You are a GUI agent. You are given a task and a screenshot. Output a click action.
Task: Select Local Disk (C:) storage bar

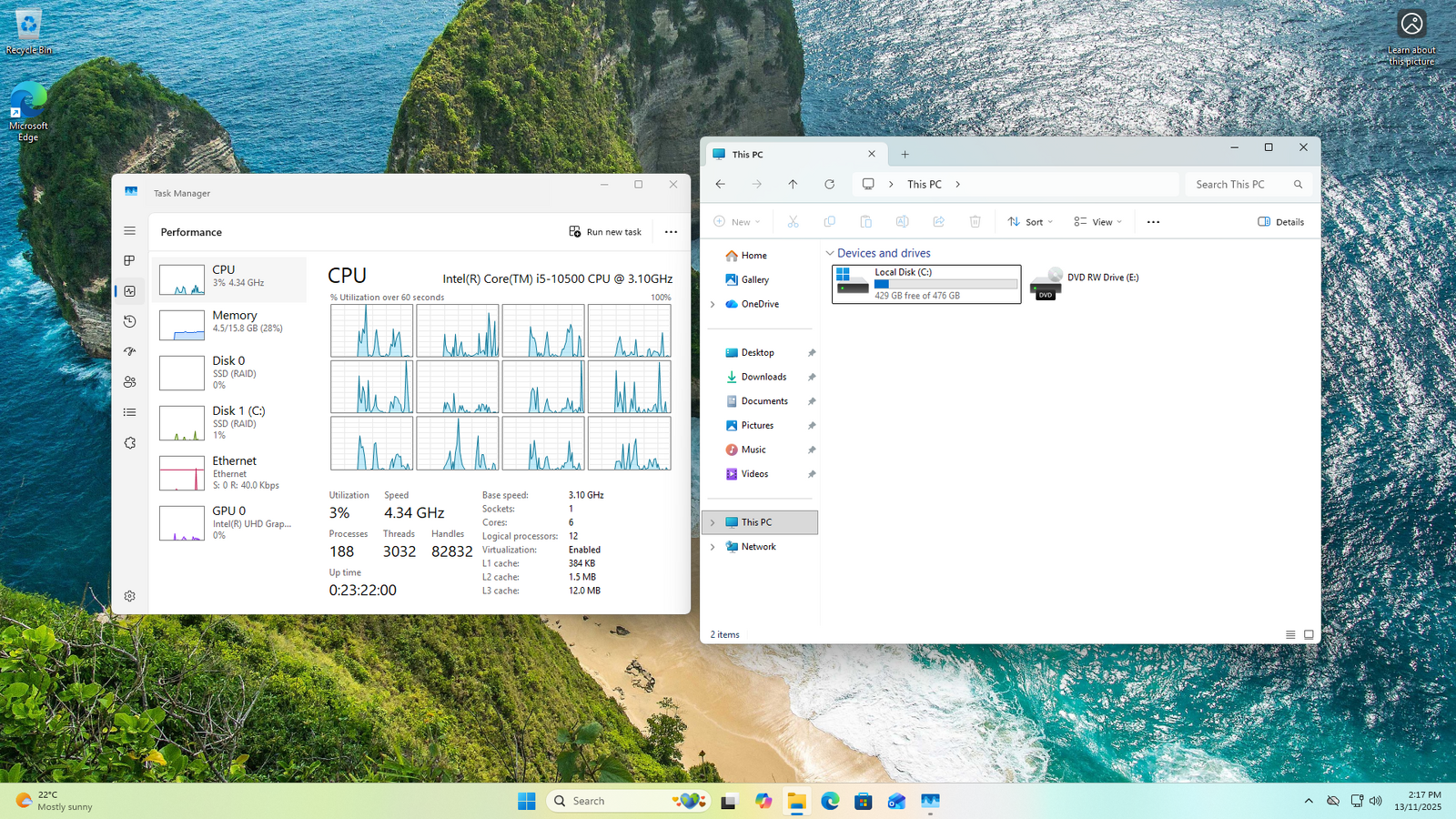[945, 284]
